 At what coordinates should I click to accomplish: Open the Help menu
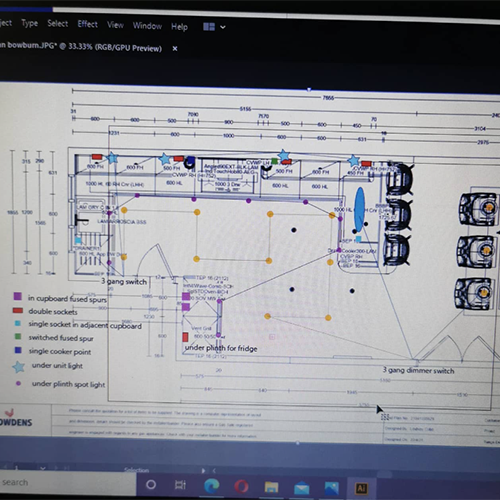(179, 27)
